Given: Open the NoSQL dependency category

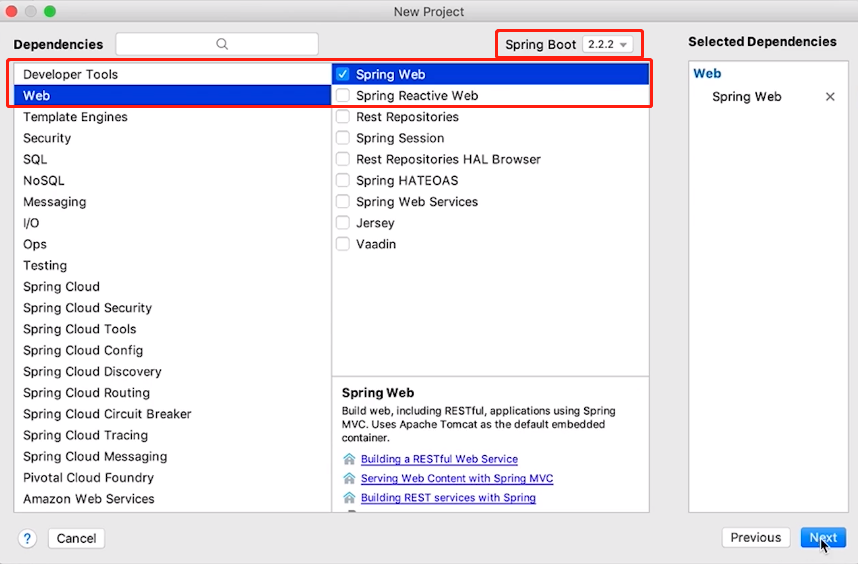Looking at the screenshot, I should 43,181.
